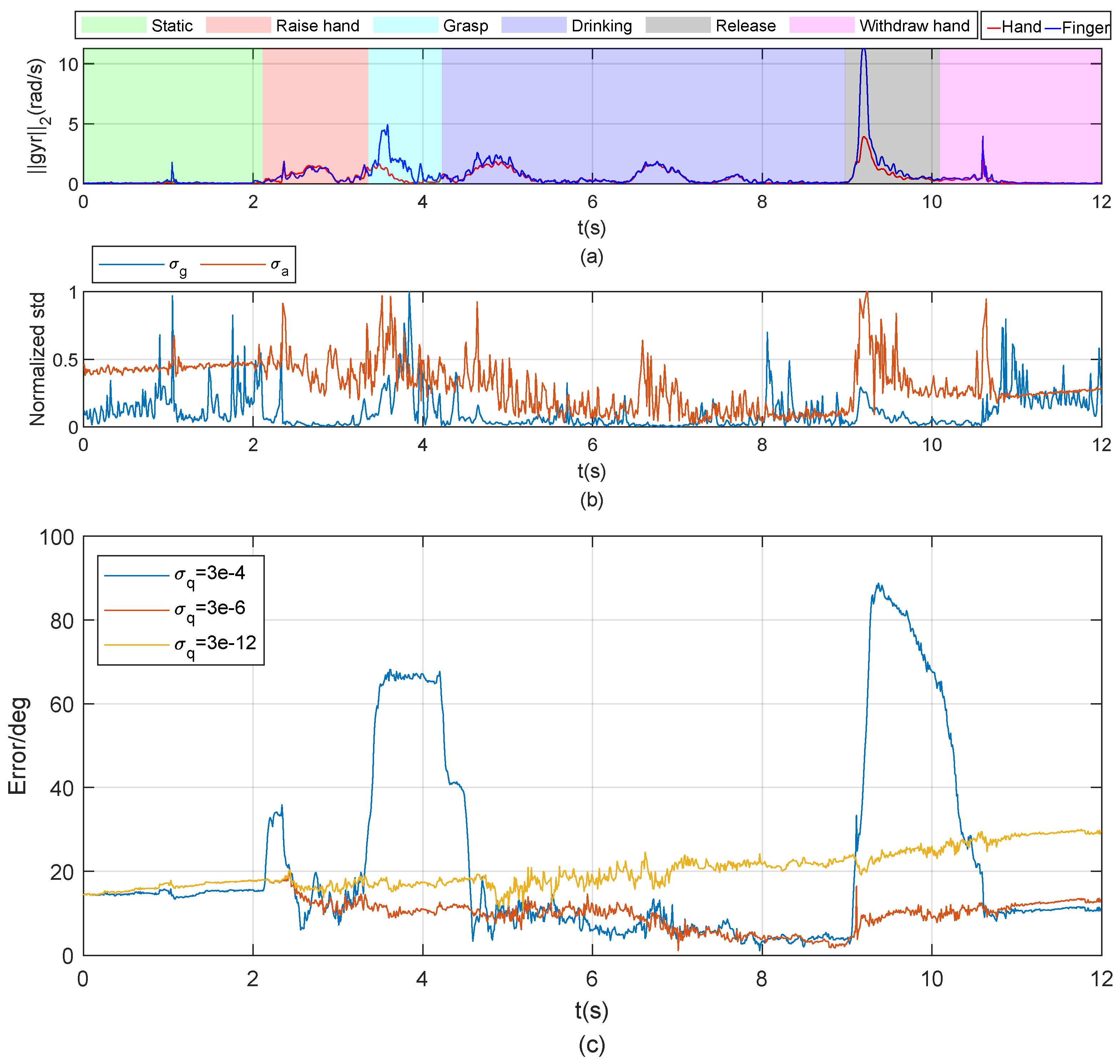
Task: Click the Normalized std y-axis label
Action: [37, 358]
